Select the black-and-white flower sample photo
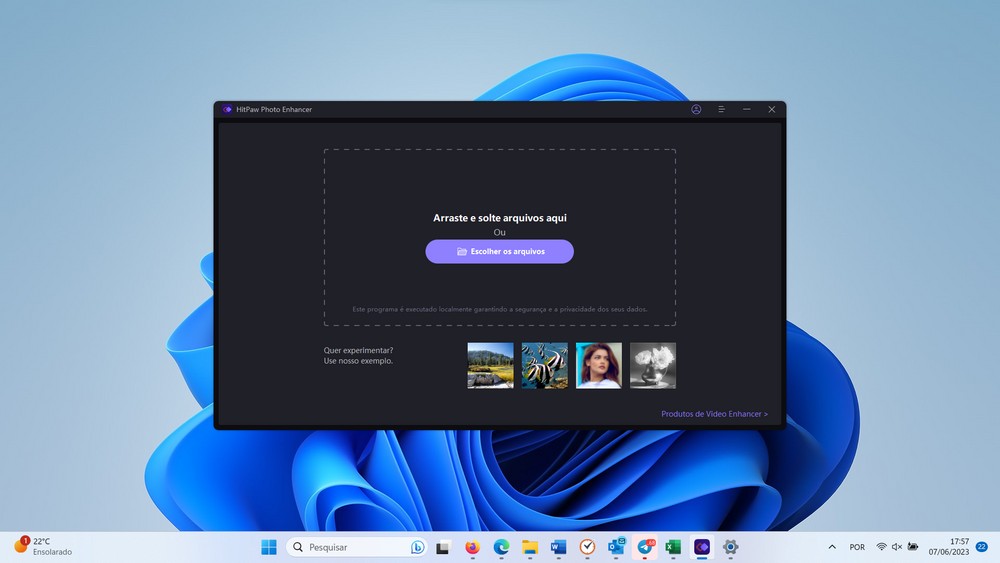 tap(653, 366)
